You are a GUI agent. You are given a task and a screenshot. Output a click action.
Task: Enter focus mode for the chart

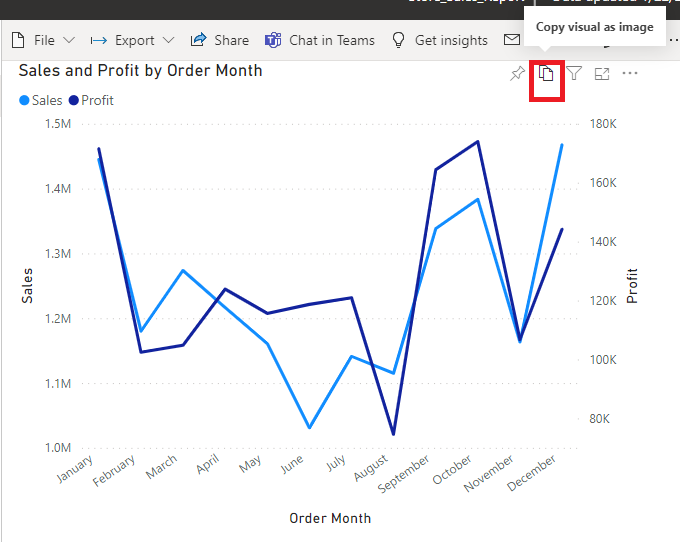pyautogui.click(x=602, y=74)
